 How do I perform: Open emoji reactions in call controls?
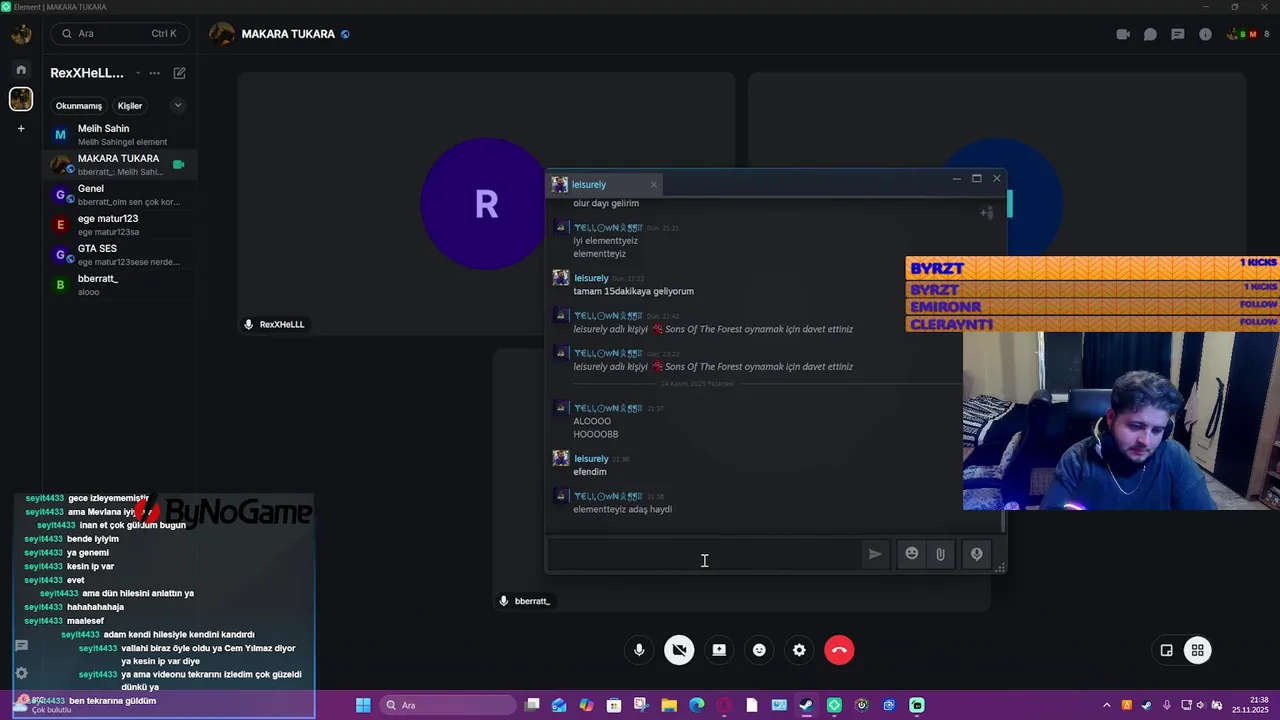tap(759, 650)
